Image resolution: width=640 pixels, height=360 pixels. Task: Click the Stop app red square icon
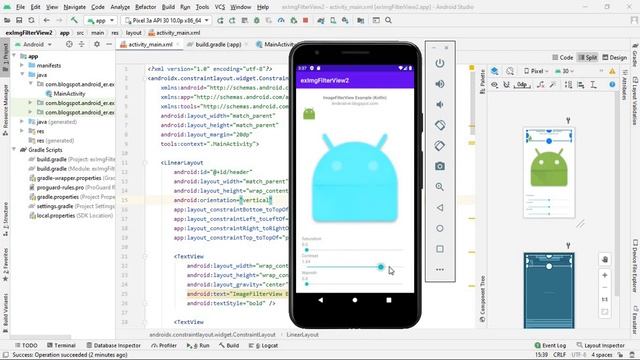pyautogui.click(x=306, y=20)
